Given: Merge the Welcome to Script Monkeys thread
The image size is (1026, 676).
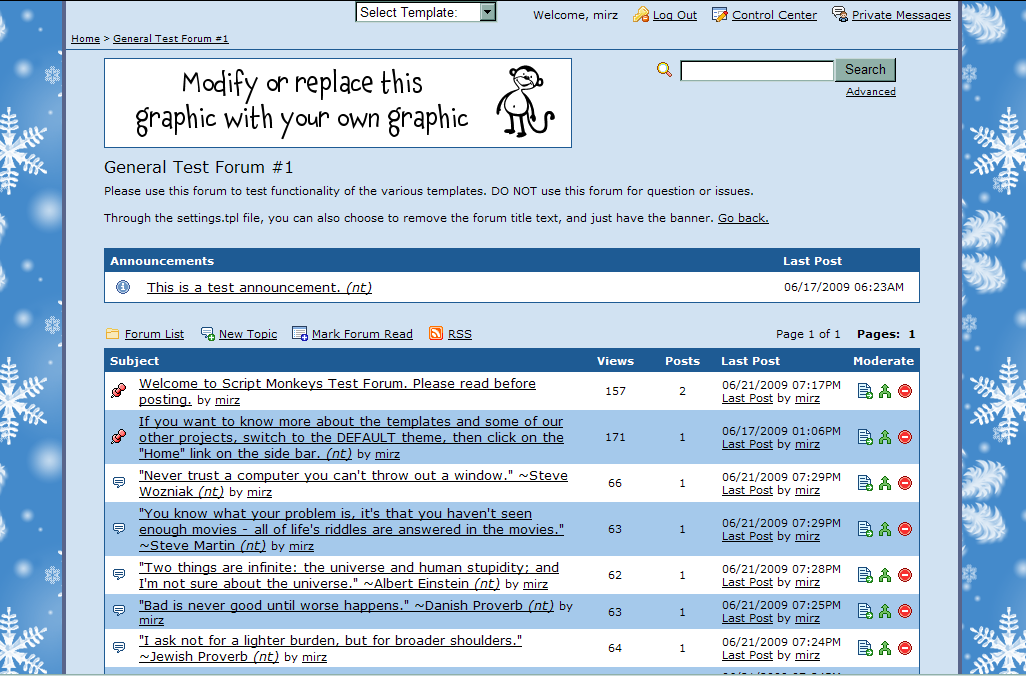Looking at the screenshot, I should pos(885,391).
